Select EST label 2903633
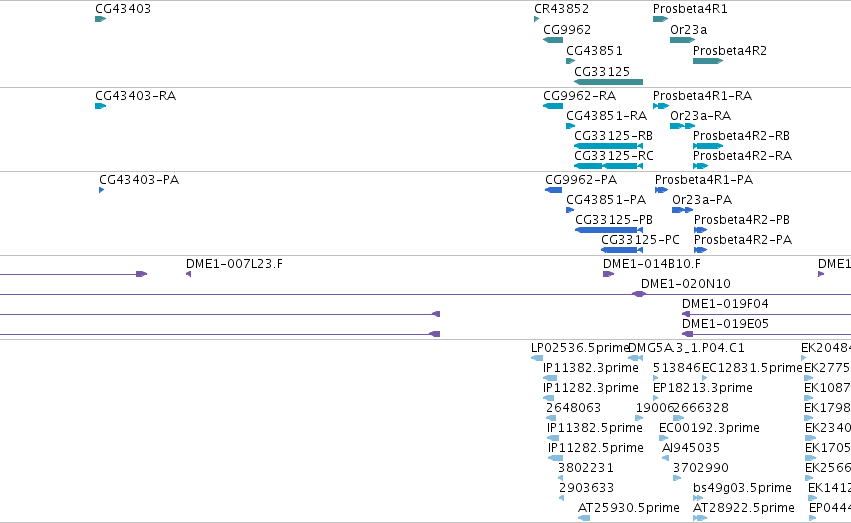Image resolution: width=851 pixels, height=523 pixels. pyautogui.click(x=586, y=488)
